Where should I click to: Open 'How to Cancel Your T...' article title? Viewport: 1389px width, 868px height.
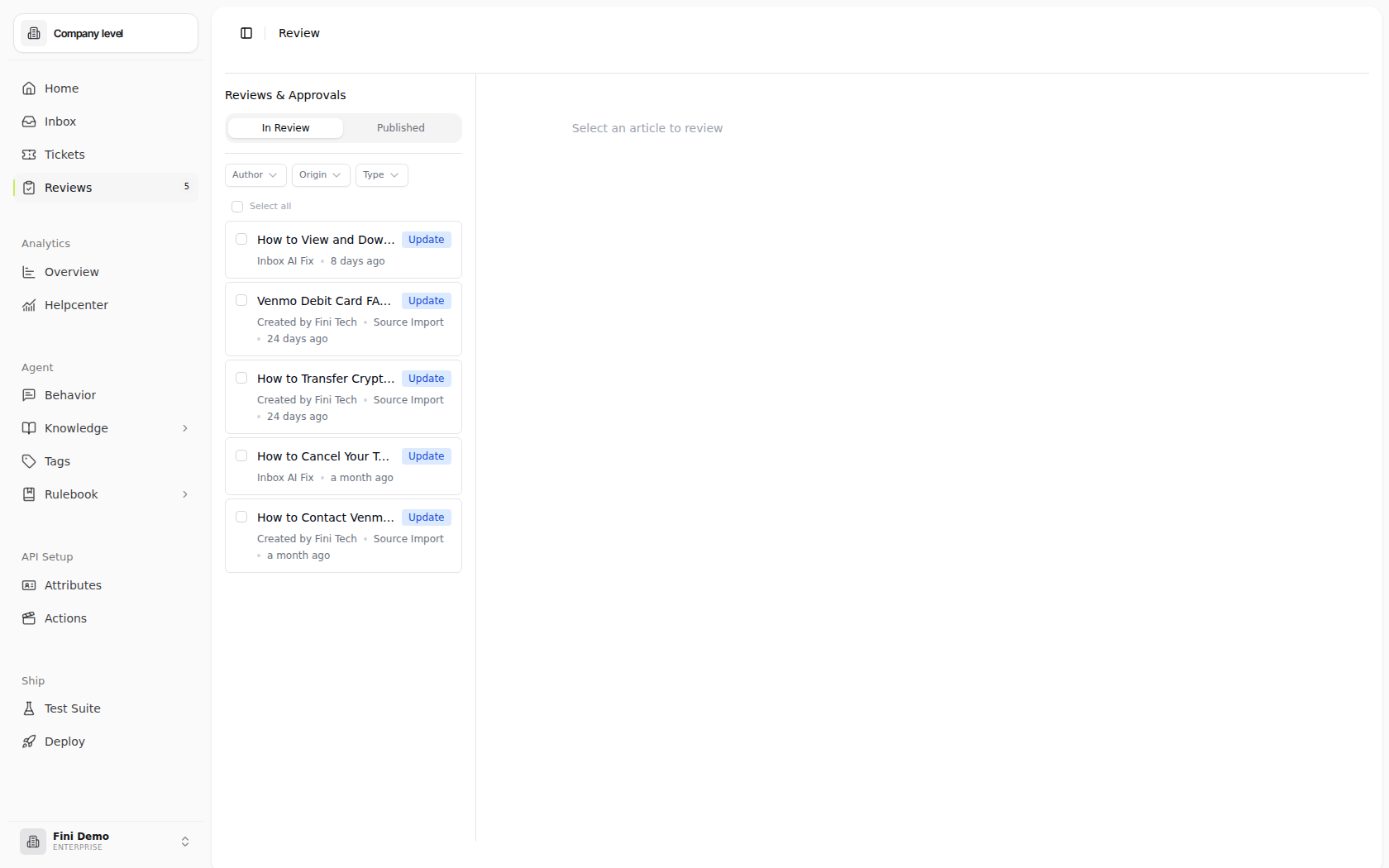click(x=323, y=456)
